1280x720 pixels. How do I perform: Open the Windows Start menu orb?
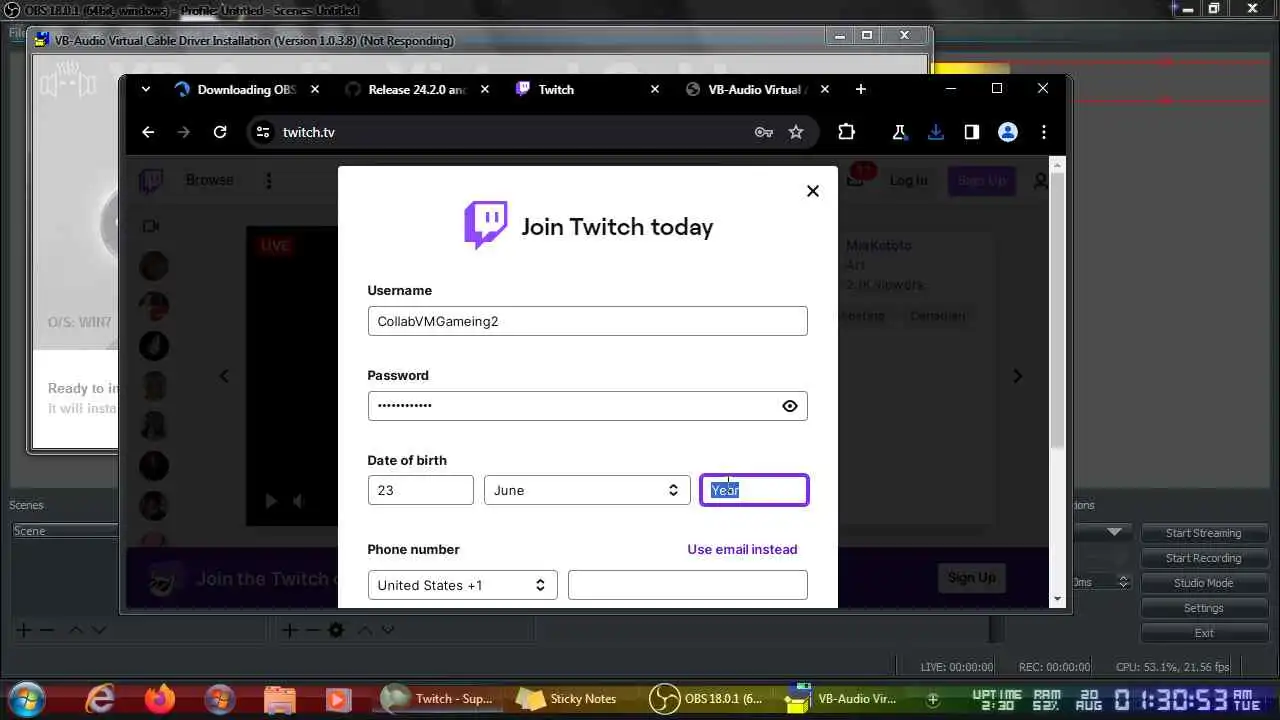[27, 698]
